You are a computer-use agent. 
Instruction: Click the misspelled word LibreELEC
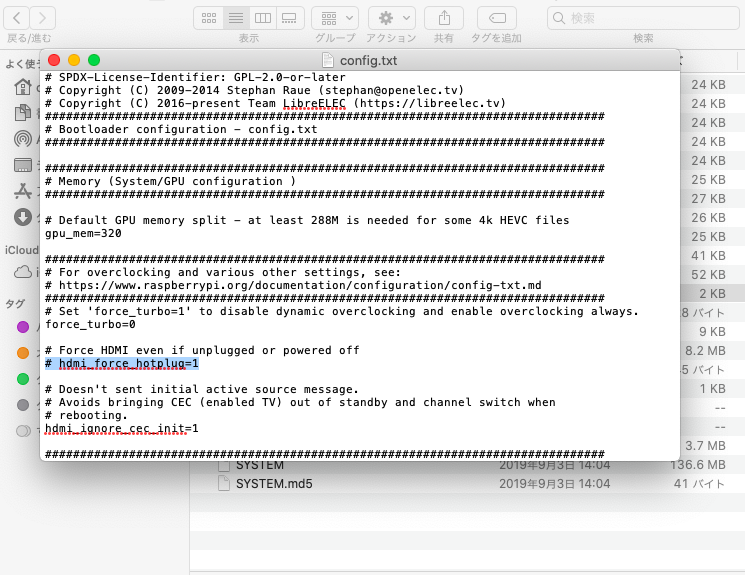pyautogui.click(x=314, y=104)
